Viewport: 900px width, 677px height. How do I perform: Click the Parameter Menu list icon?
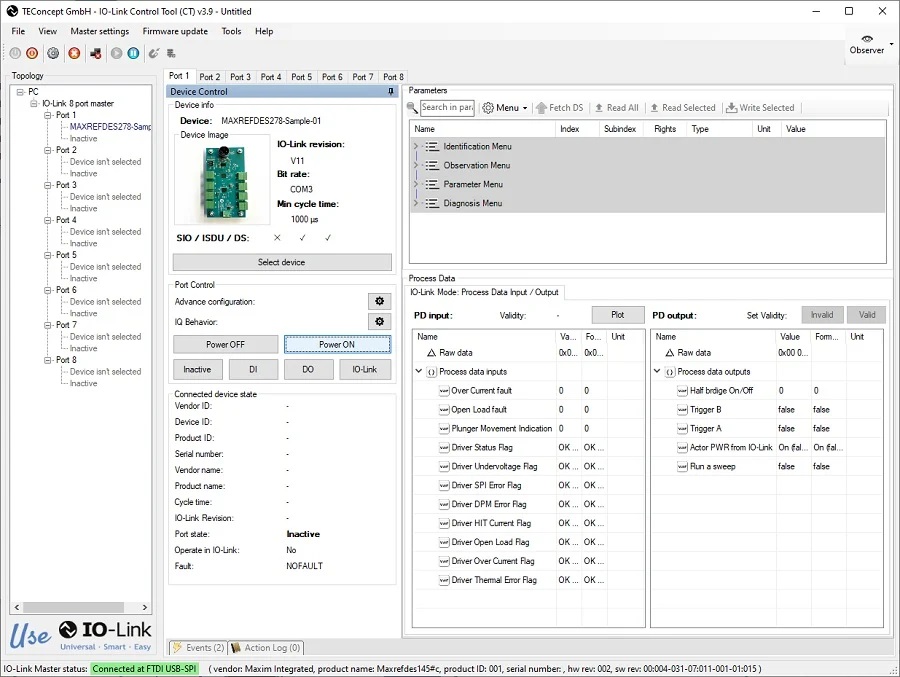[x=432, y=184]
